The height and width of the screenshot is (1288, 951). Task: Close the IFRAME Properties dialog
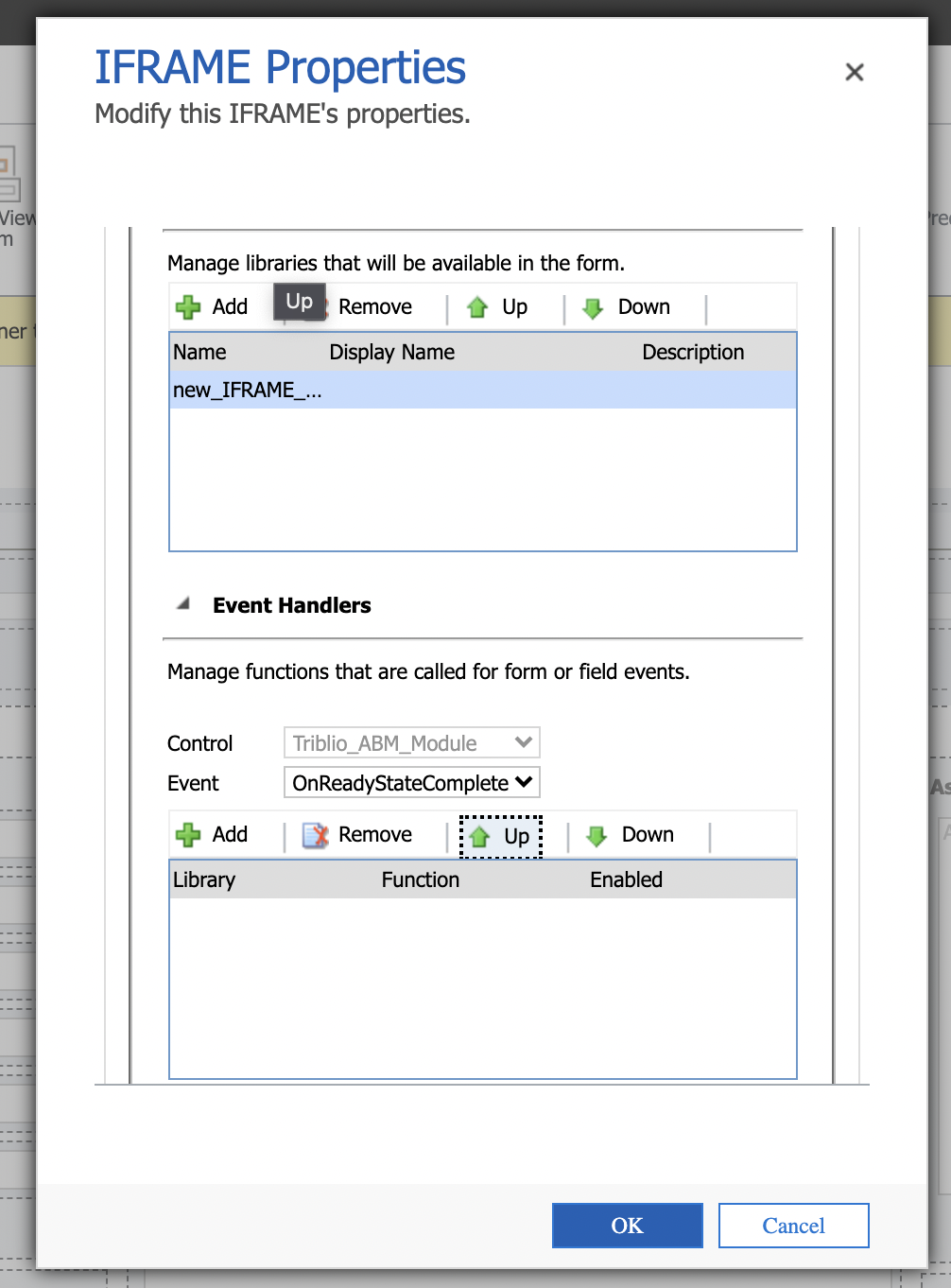tap(855, 72)
